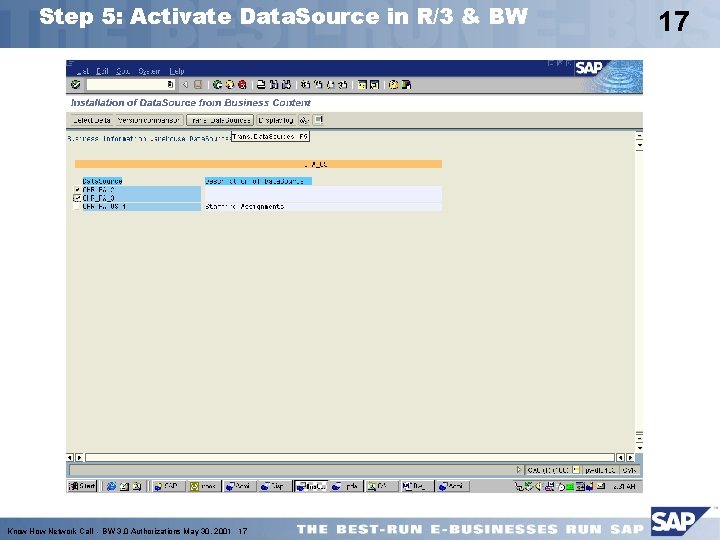Click the red Cancel icon
Image resolution: width=720 pixels, height=540 pixels.
click(x=242, y=84)
